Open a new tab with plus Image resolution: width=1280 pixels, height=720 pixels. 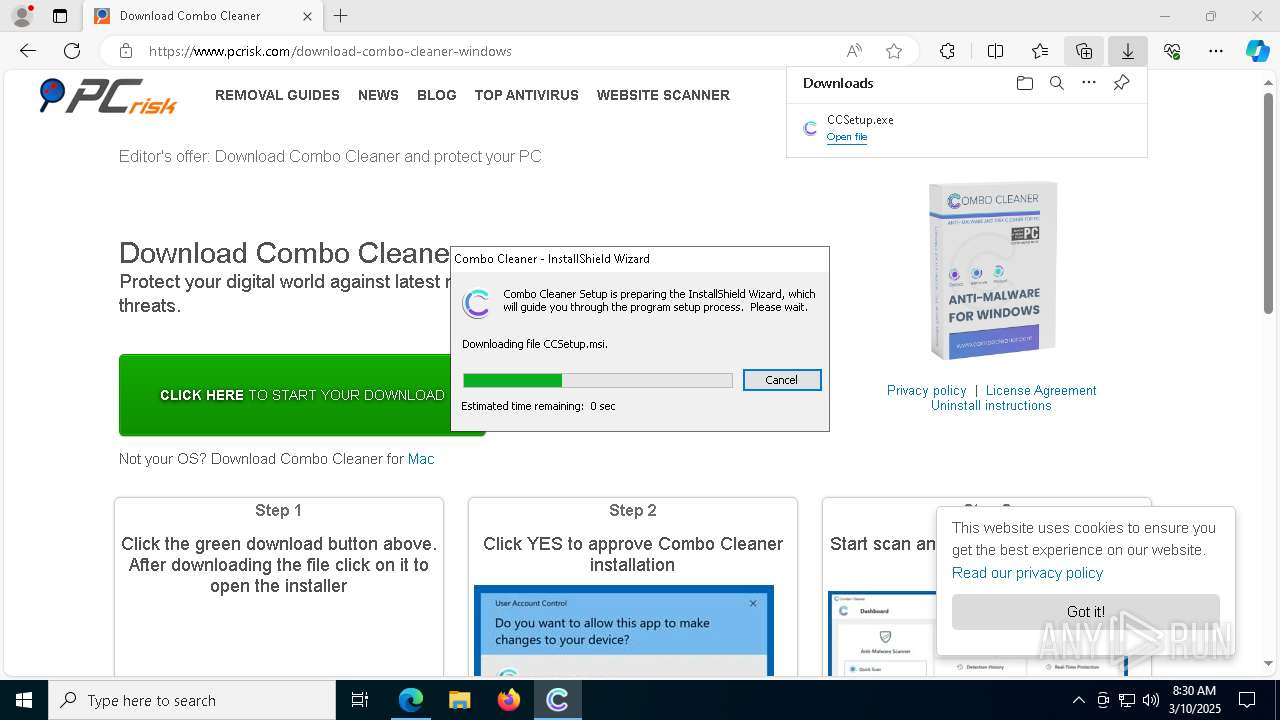pyautogui.click(x=341, y=16)
